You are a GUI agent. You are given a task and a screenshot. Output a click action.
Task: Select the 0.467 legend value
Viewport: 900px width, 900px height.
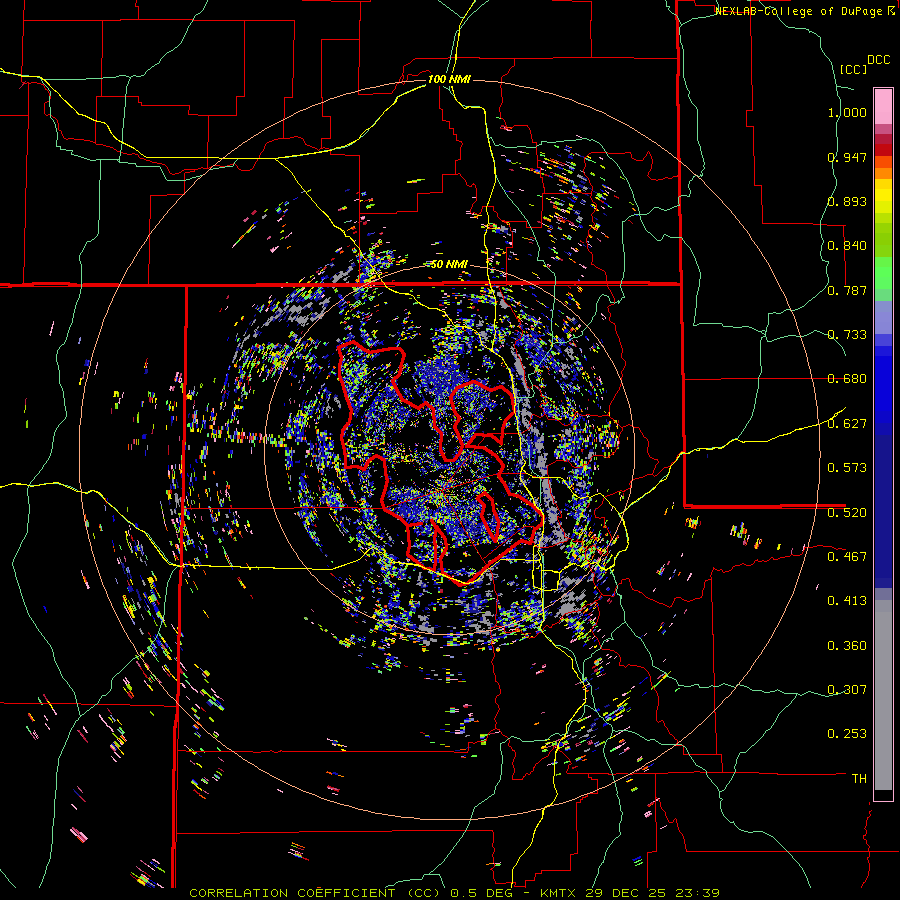click(847, 556)
